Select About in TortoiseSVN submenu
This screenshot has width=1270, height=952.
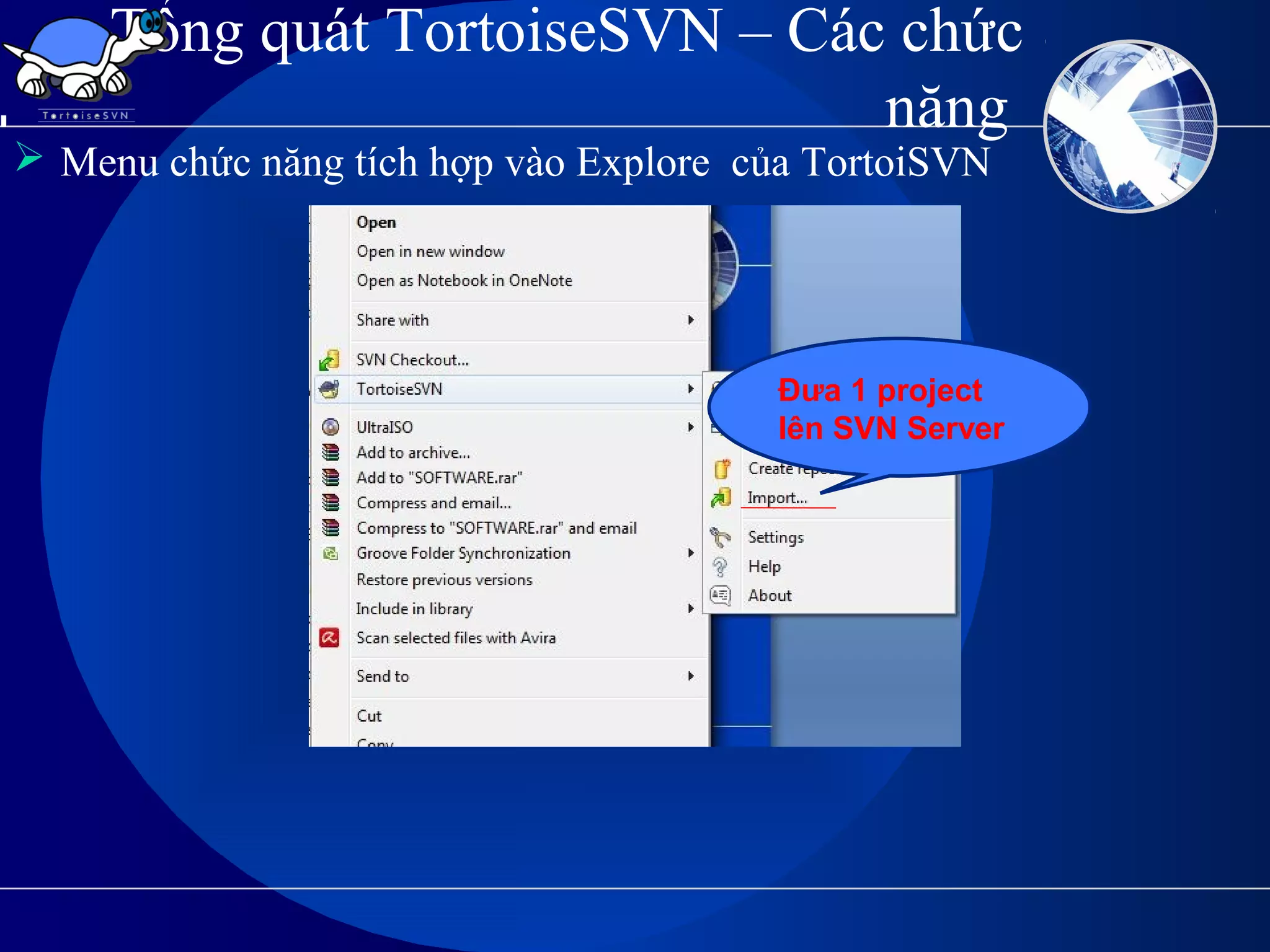(770, 596)
